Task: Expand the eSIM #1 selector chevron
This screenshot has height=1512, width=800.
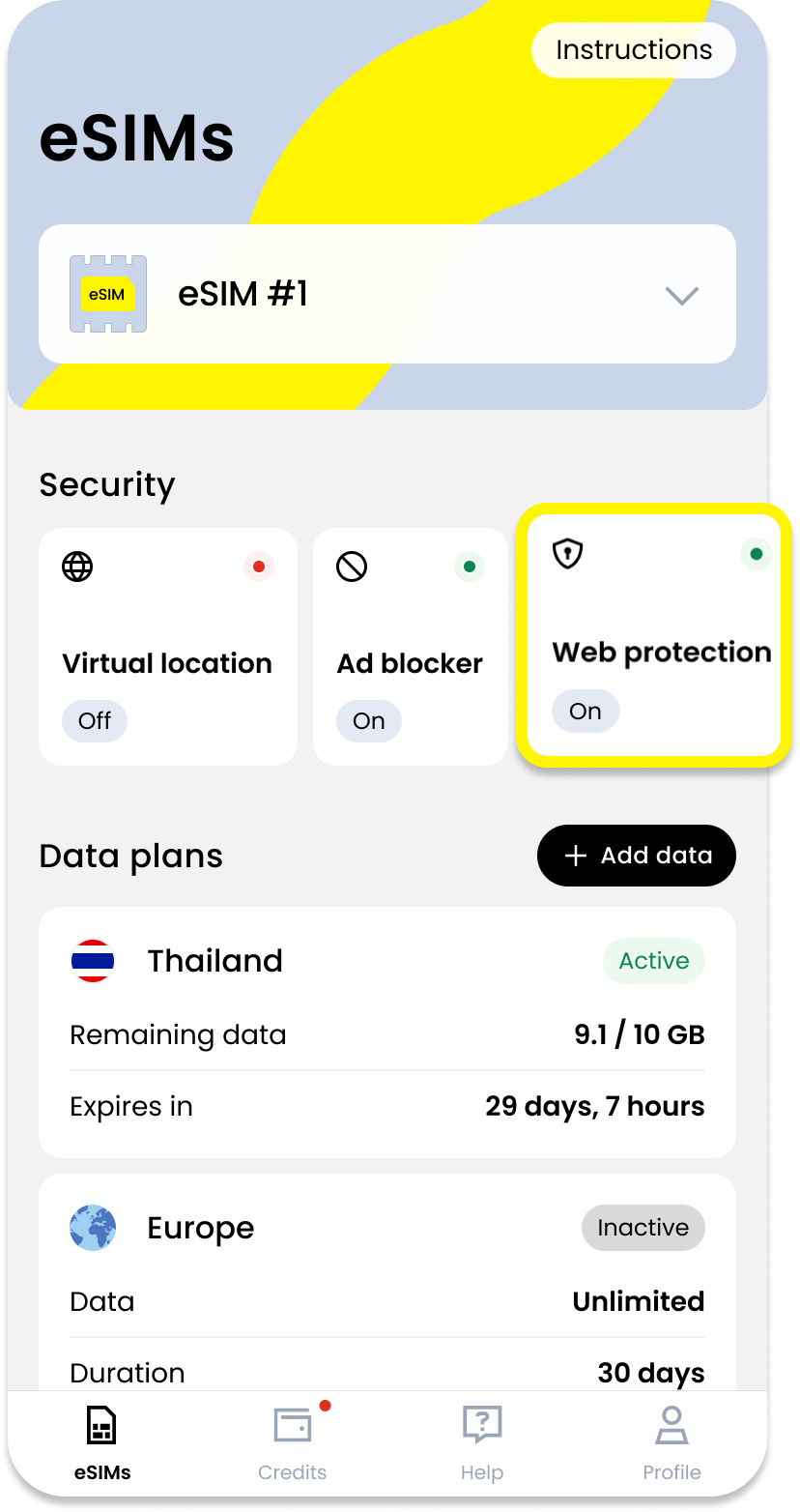Action: (x=682, y=295)
